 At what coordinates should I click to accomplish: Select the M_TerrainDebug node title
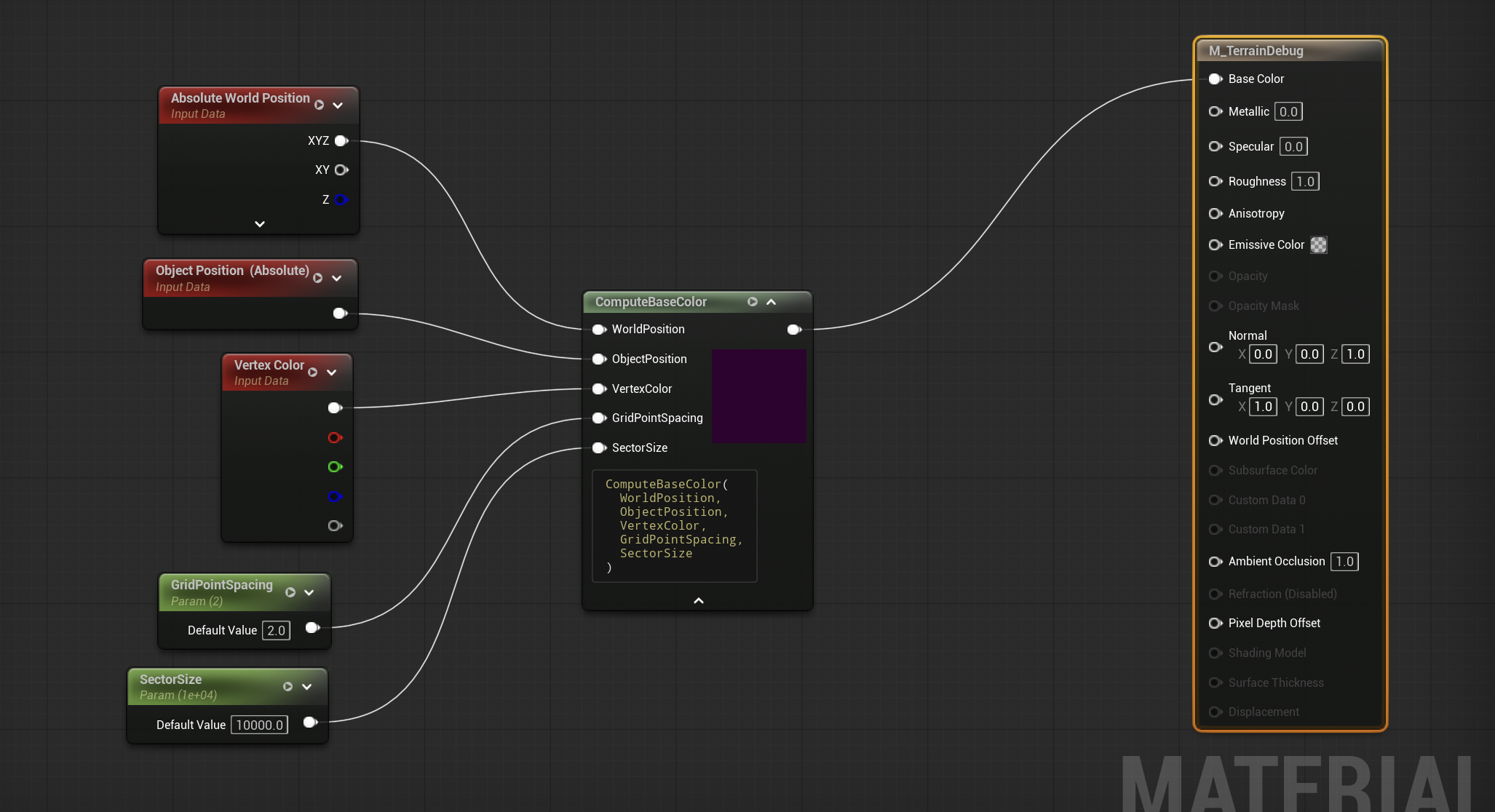point(1256,51)
